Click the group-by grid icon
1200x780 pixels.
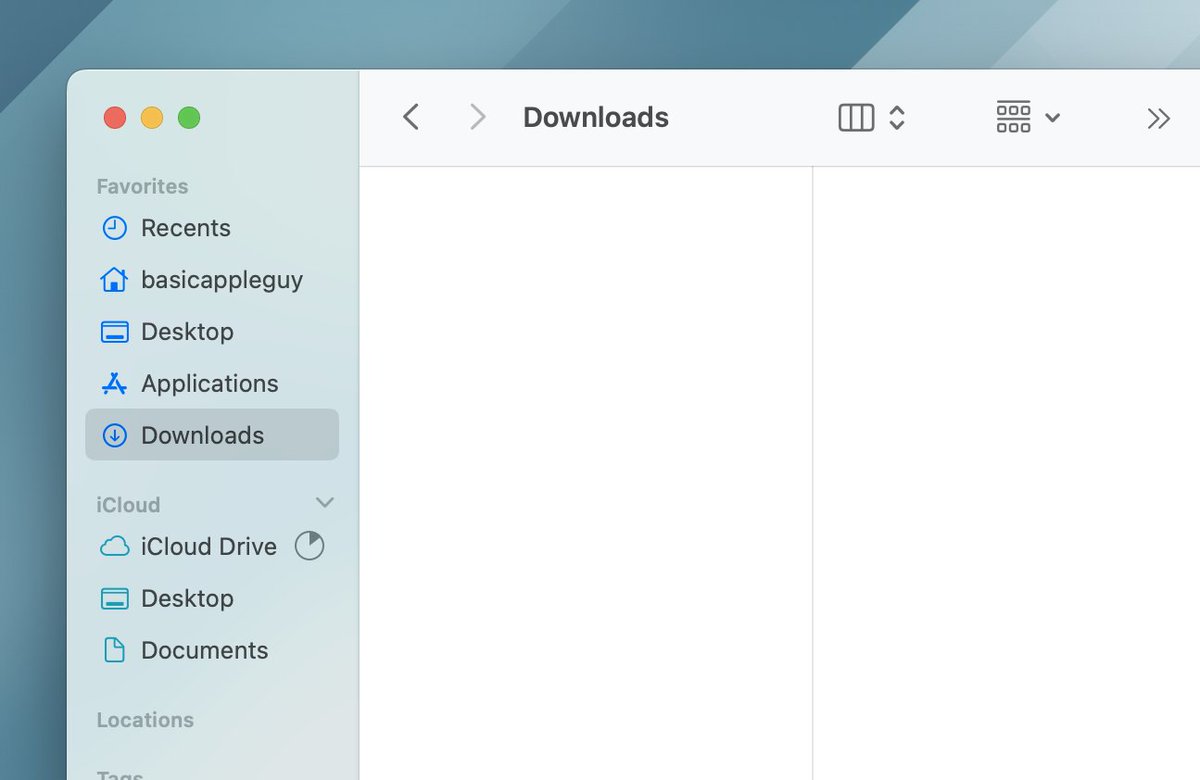click(x=1013, y=118)
